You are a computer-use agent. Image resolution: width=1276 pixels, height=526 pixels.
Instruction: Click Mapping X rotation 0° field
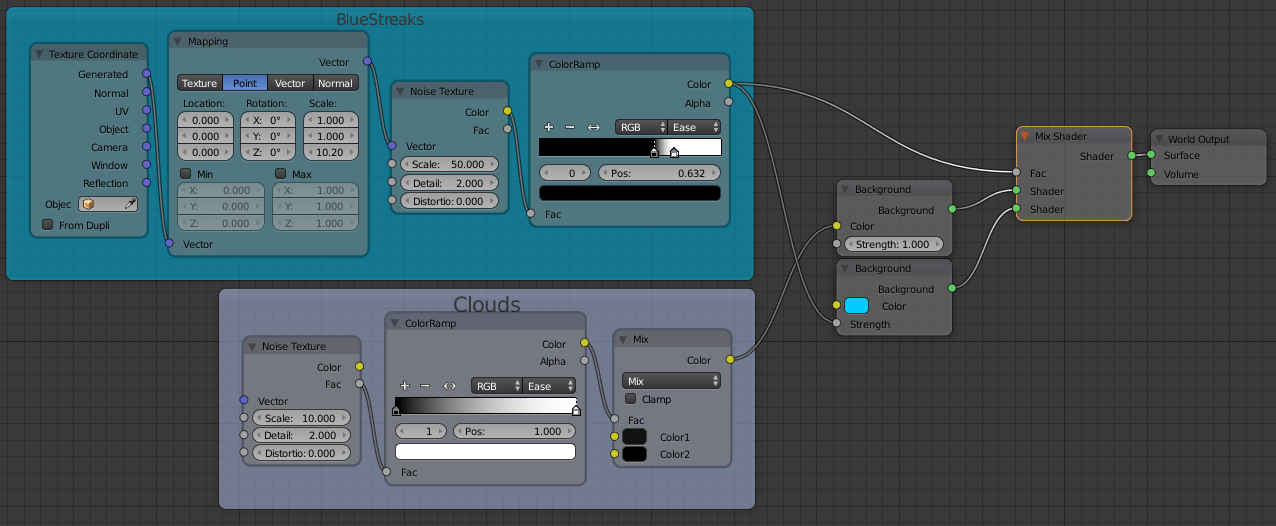pyautogui.click(x=268, y=119)
